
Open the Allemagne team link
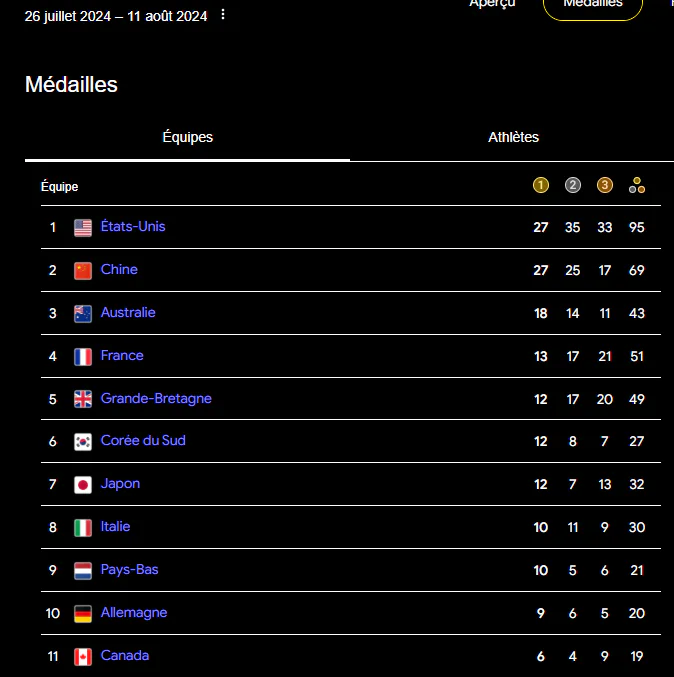(134, 613)
